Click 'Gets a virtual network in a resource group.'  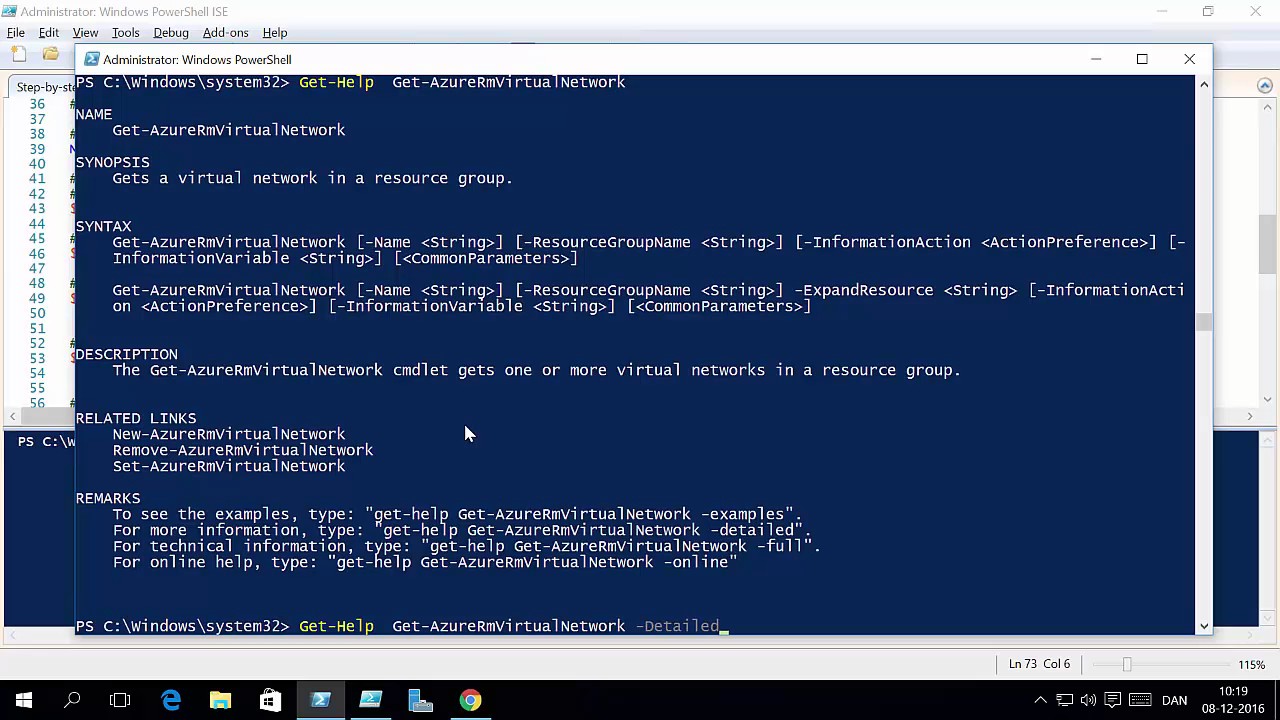pos(312,178)
